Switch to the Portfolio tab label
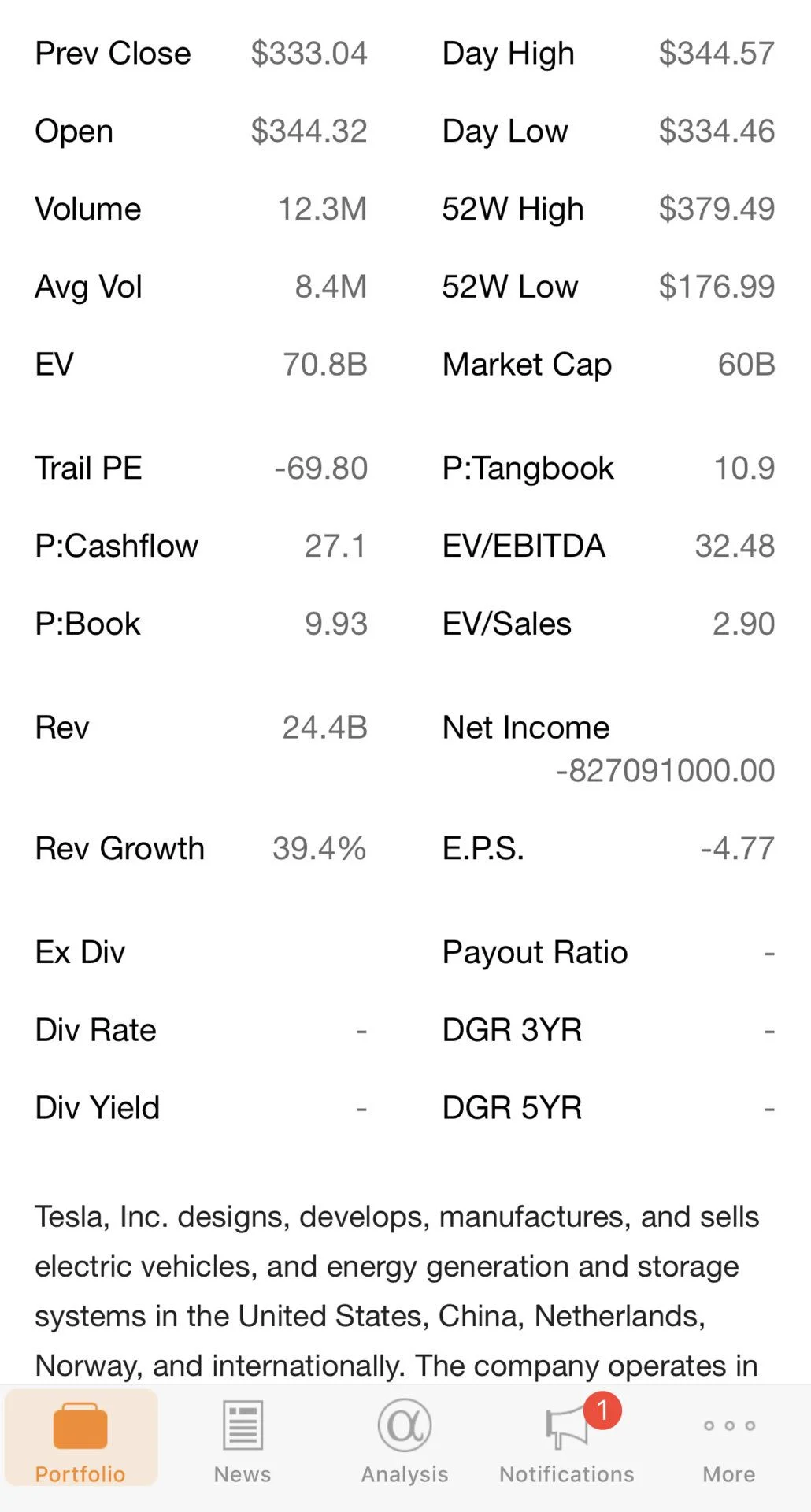Screen dimensions: 811x1512 click(x=80, y=1474)
